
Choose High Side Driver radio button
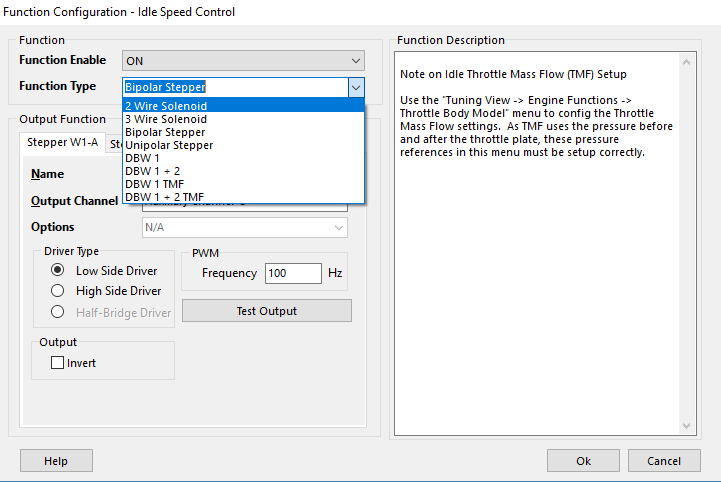click(x=58, y=290)
